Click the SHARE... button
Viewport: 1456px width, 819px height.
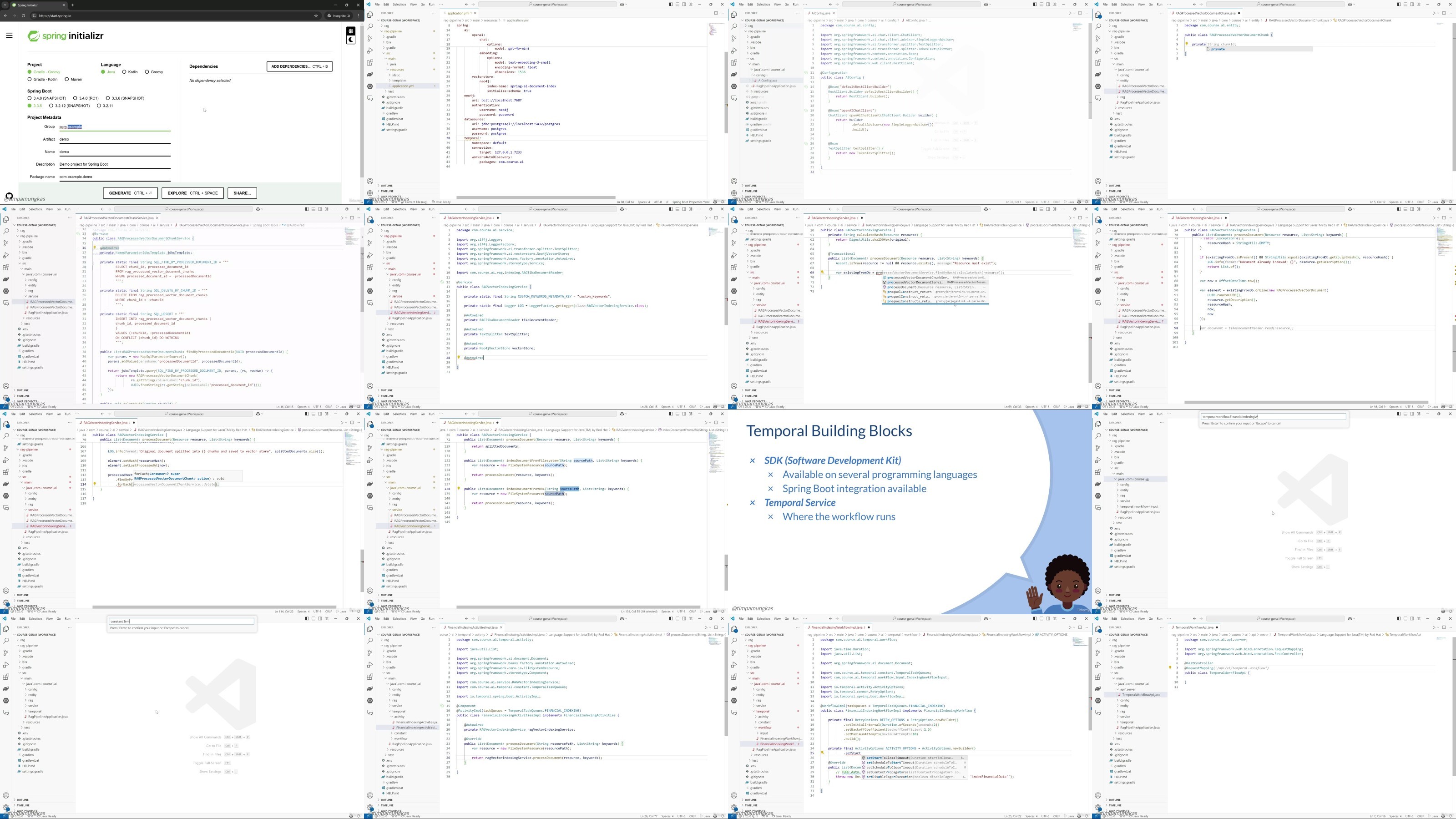[242, 193]
